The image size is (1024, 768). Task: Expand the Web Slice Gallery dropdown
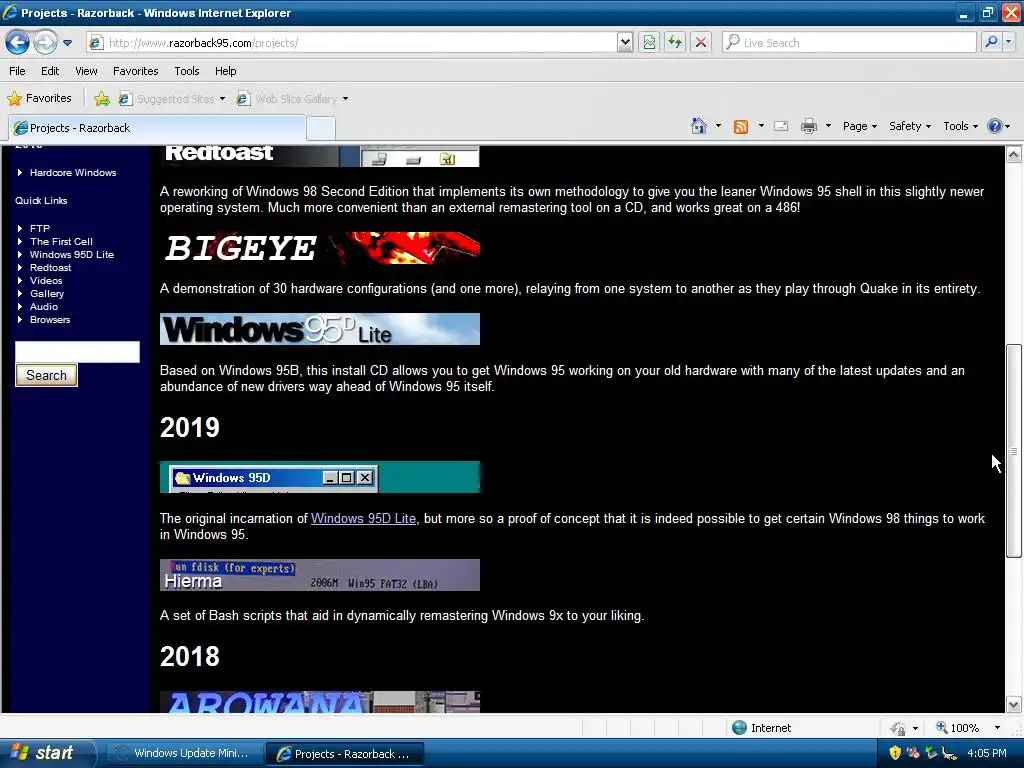[345, 99]
